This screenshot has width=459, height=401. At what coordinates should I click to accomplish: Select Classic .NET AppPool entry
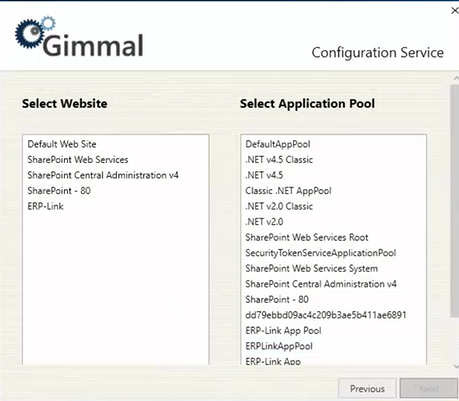288,191
